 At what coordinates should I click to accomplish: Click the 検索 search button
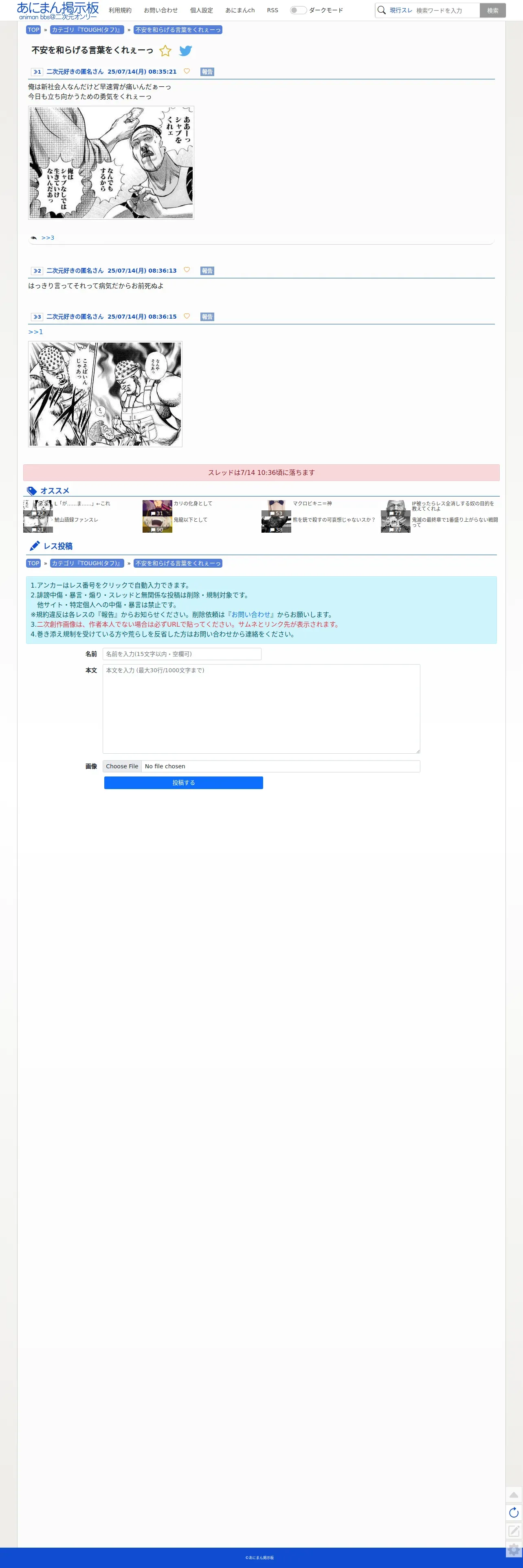492,10
